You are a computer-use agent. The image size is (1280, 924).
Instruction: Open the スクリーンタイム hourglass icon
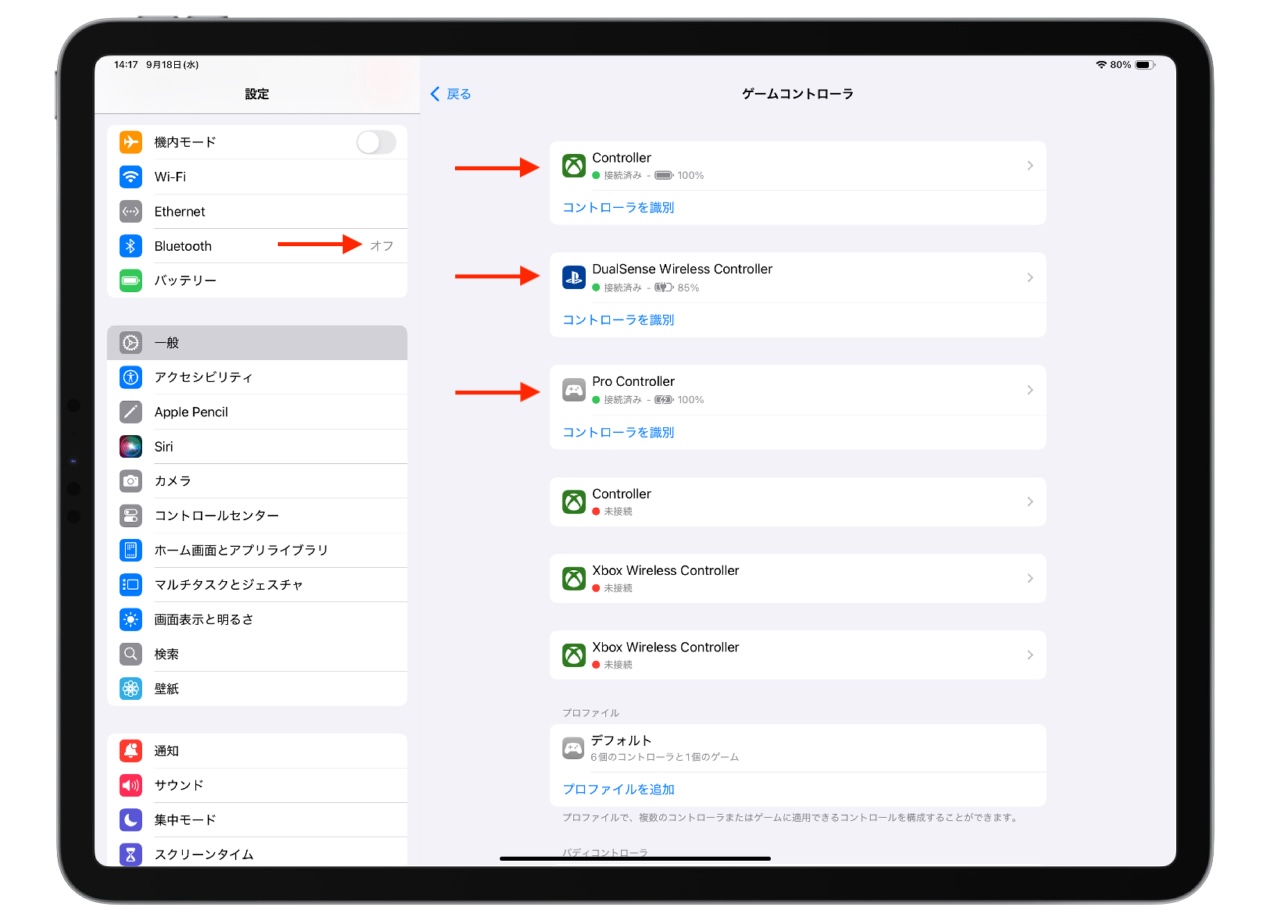(x=131, y=855)
